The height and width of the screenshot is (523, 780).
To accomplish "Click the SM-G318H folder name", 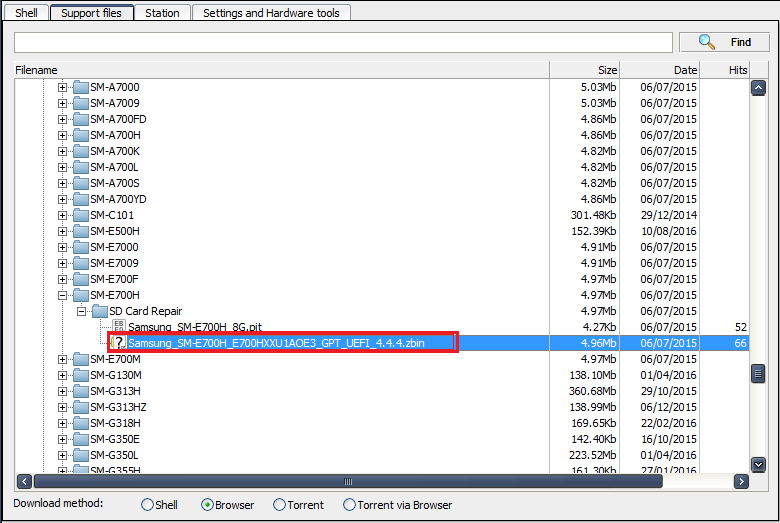I will tap(115, 423).
